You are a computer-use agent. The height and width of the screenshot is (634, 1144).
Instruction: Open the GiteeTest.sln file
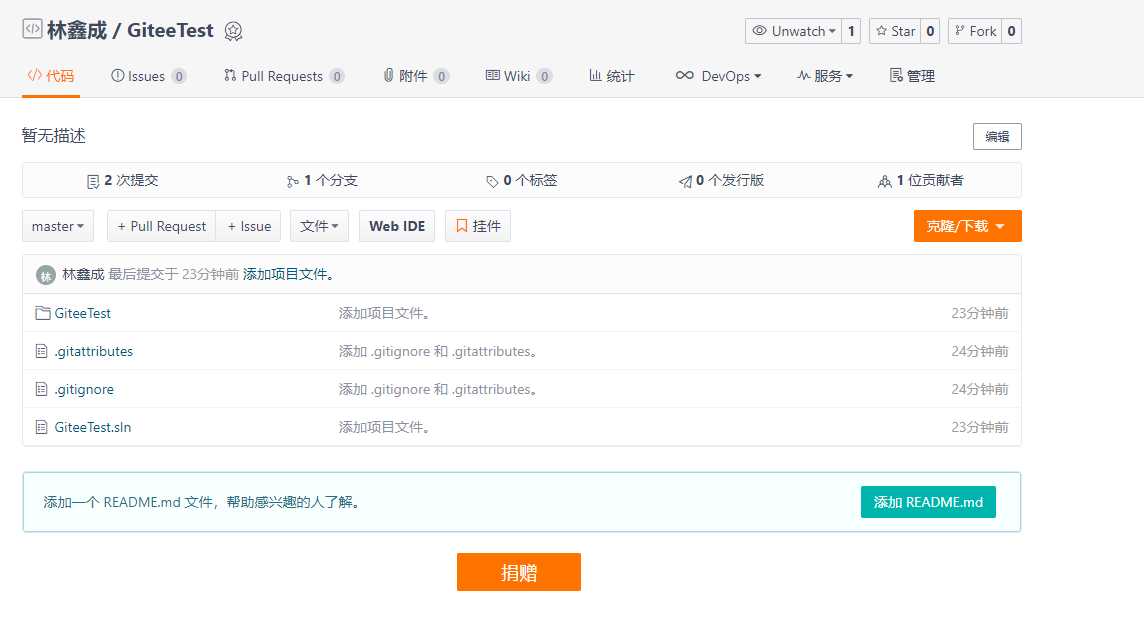coord(93,427)
